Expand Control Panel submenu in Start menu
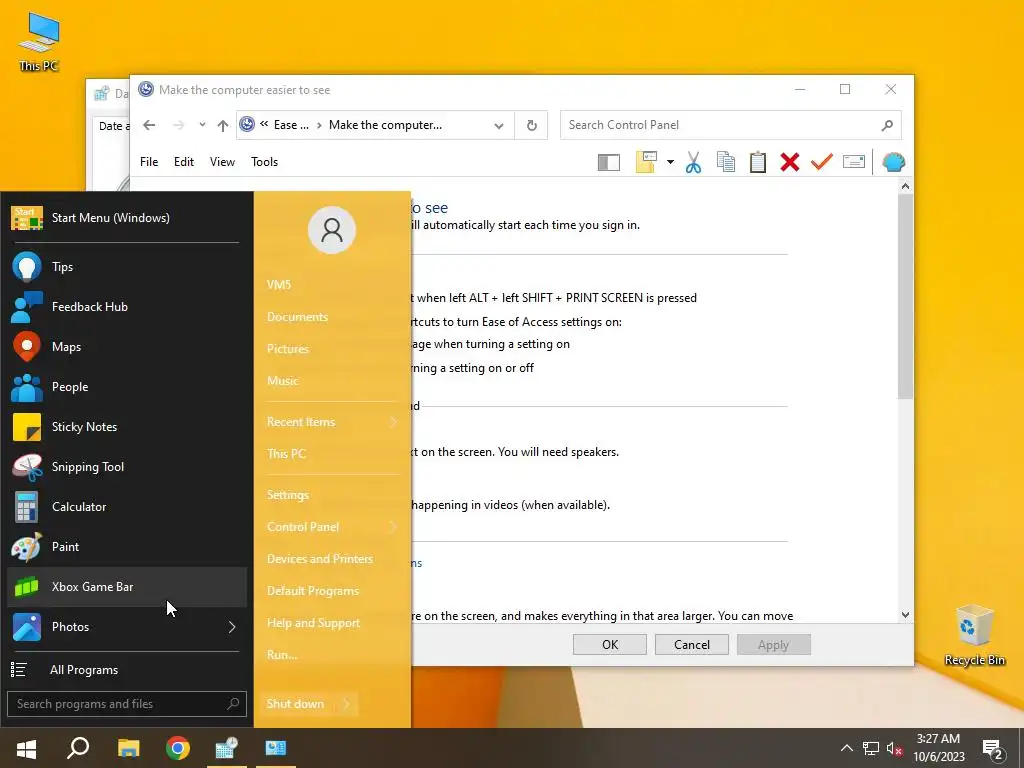The height and width of the screenshot is (768, 1024). click(x=393, y=527)
